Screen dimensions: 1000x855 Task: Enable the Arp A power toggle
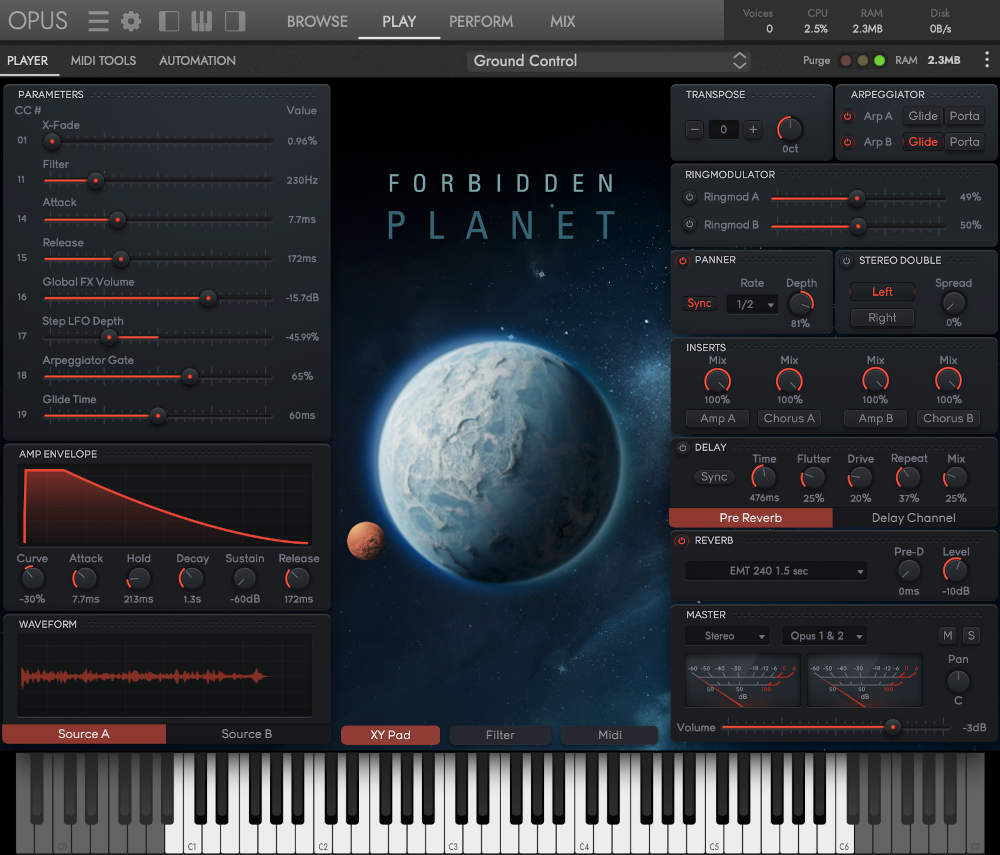[849, 115]
